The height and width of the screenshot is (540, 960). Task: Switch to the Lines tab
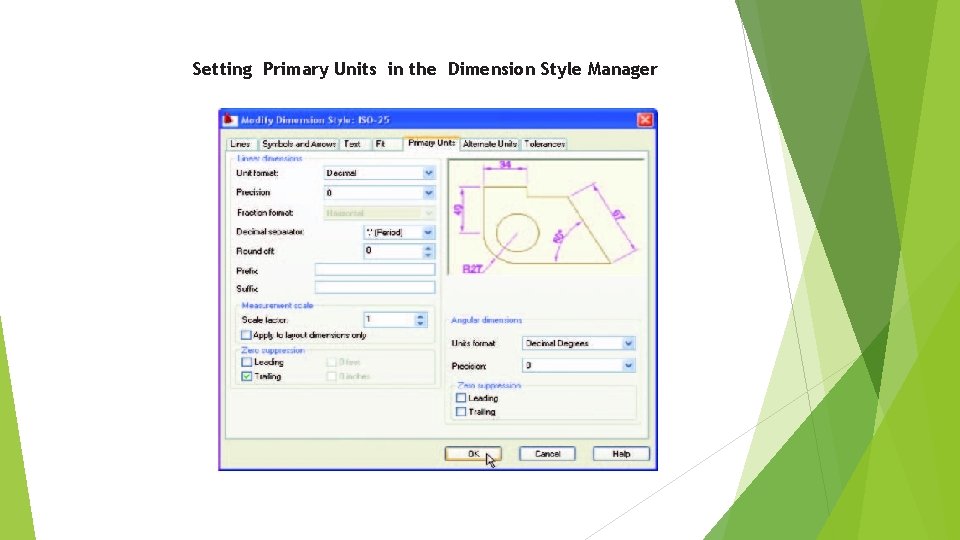[240, 144]
